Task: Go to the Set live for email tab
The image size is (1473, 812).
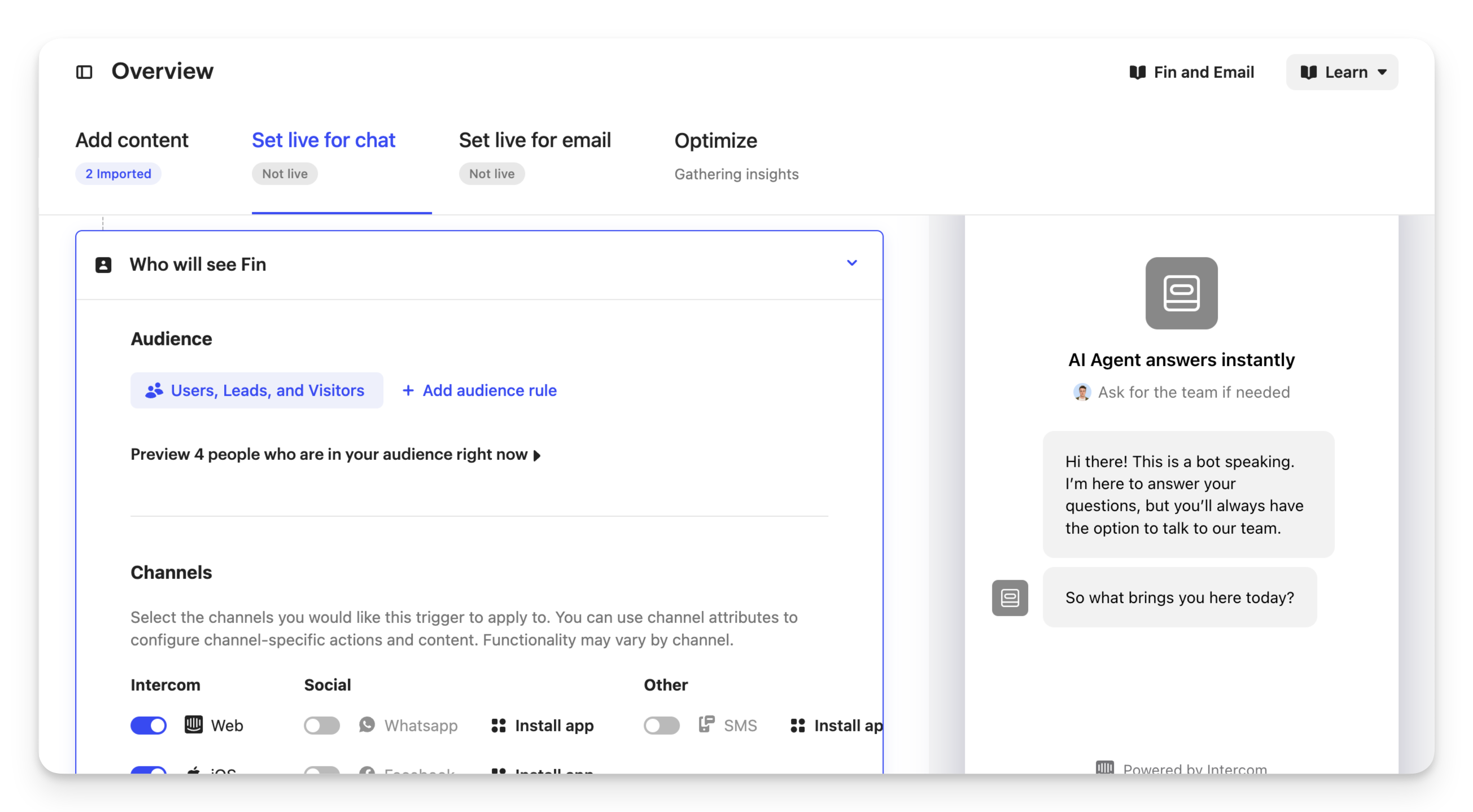Action: 535,140
